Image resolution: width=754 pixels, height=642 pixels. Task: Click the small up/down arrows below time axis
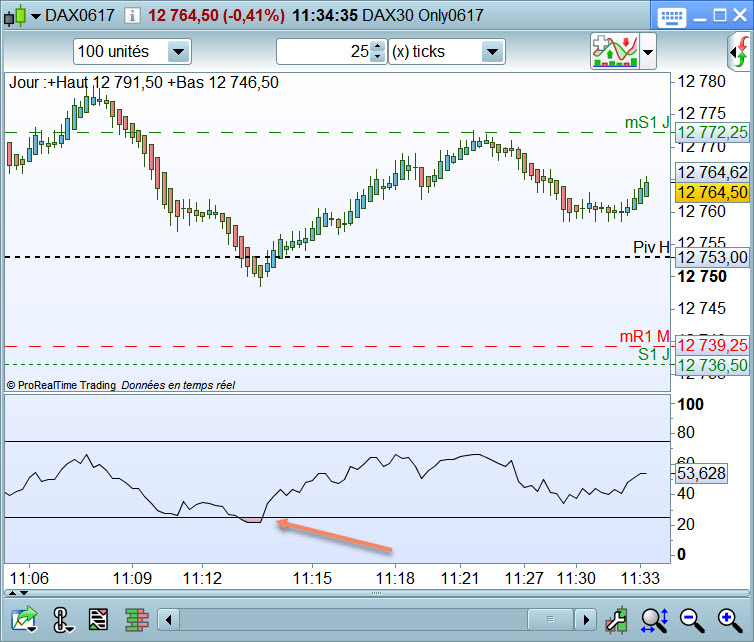(18, 593)
